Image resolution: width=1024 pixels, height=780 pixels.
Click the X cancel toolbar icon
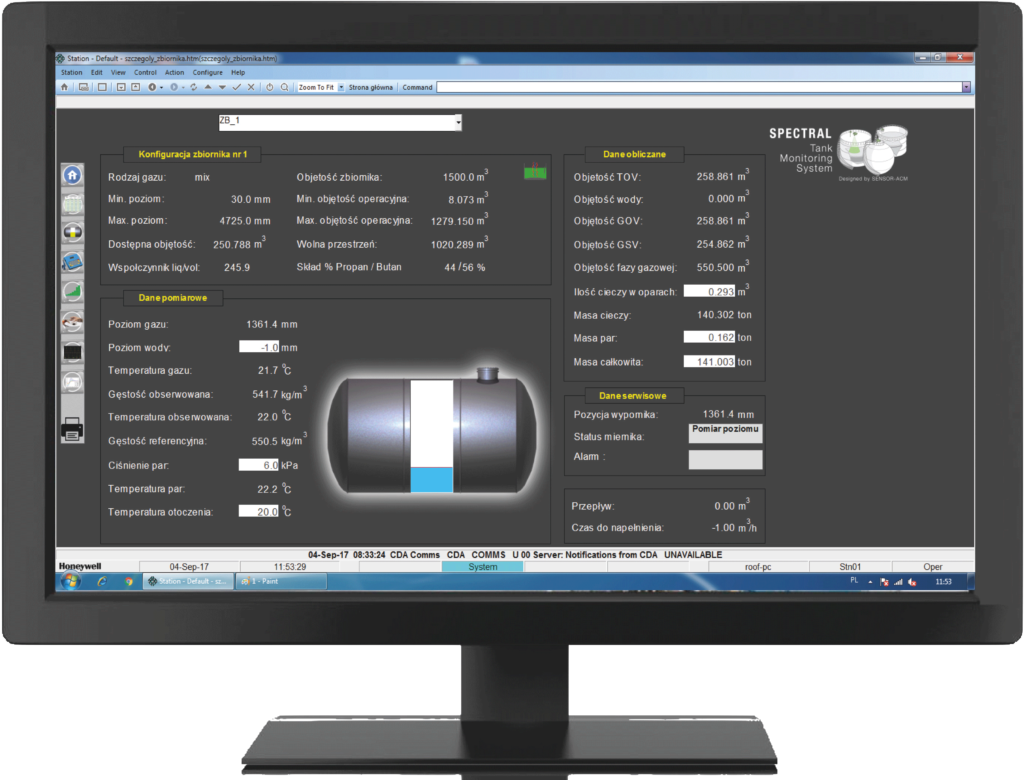coord(251,87)
